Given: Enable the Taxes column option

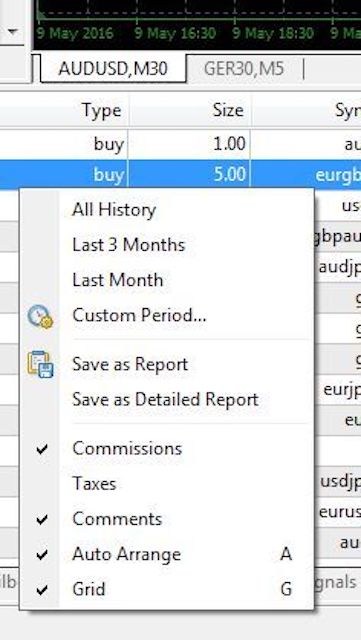Looking at the screenshot, I should (167, 484).
